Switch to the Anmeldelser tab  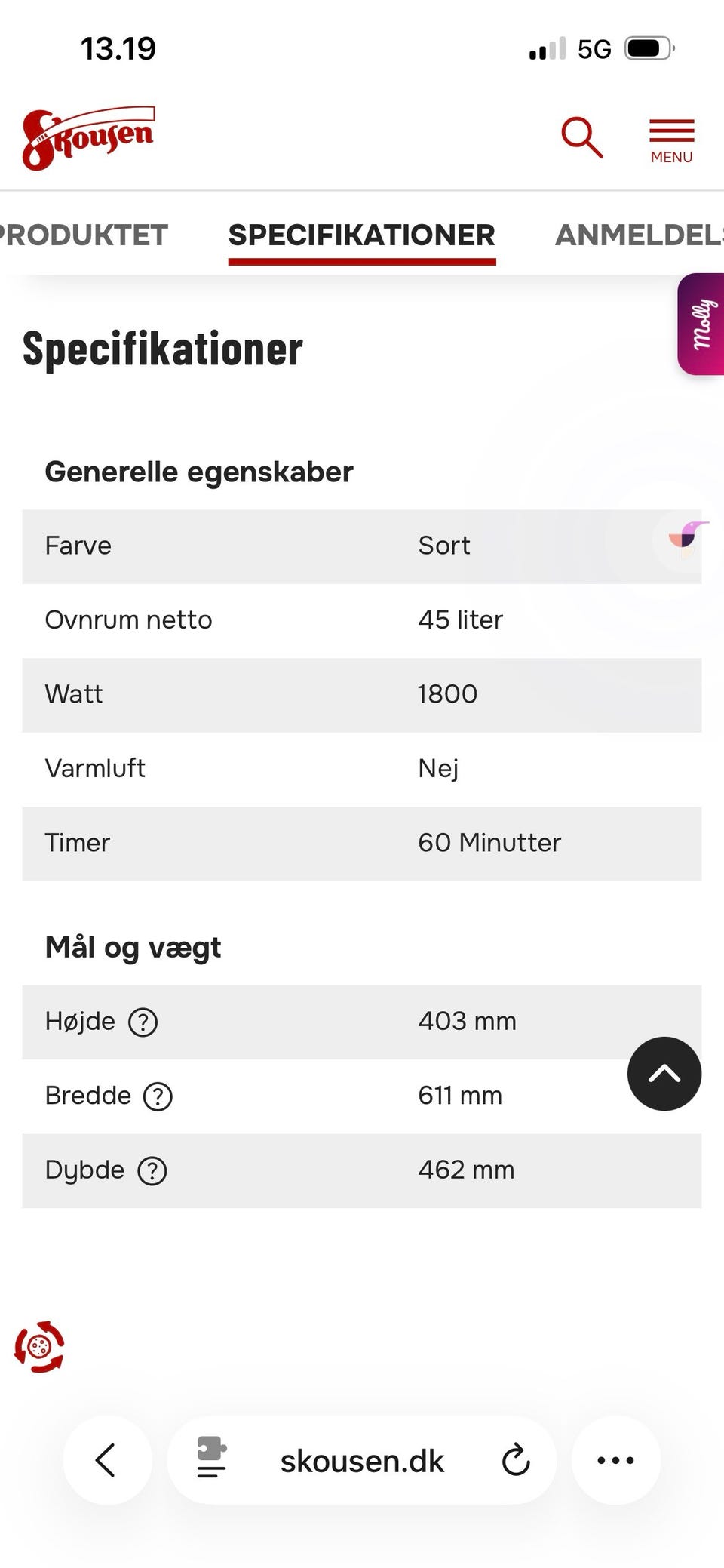tap(638, 235)
